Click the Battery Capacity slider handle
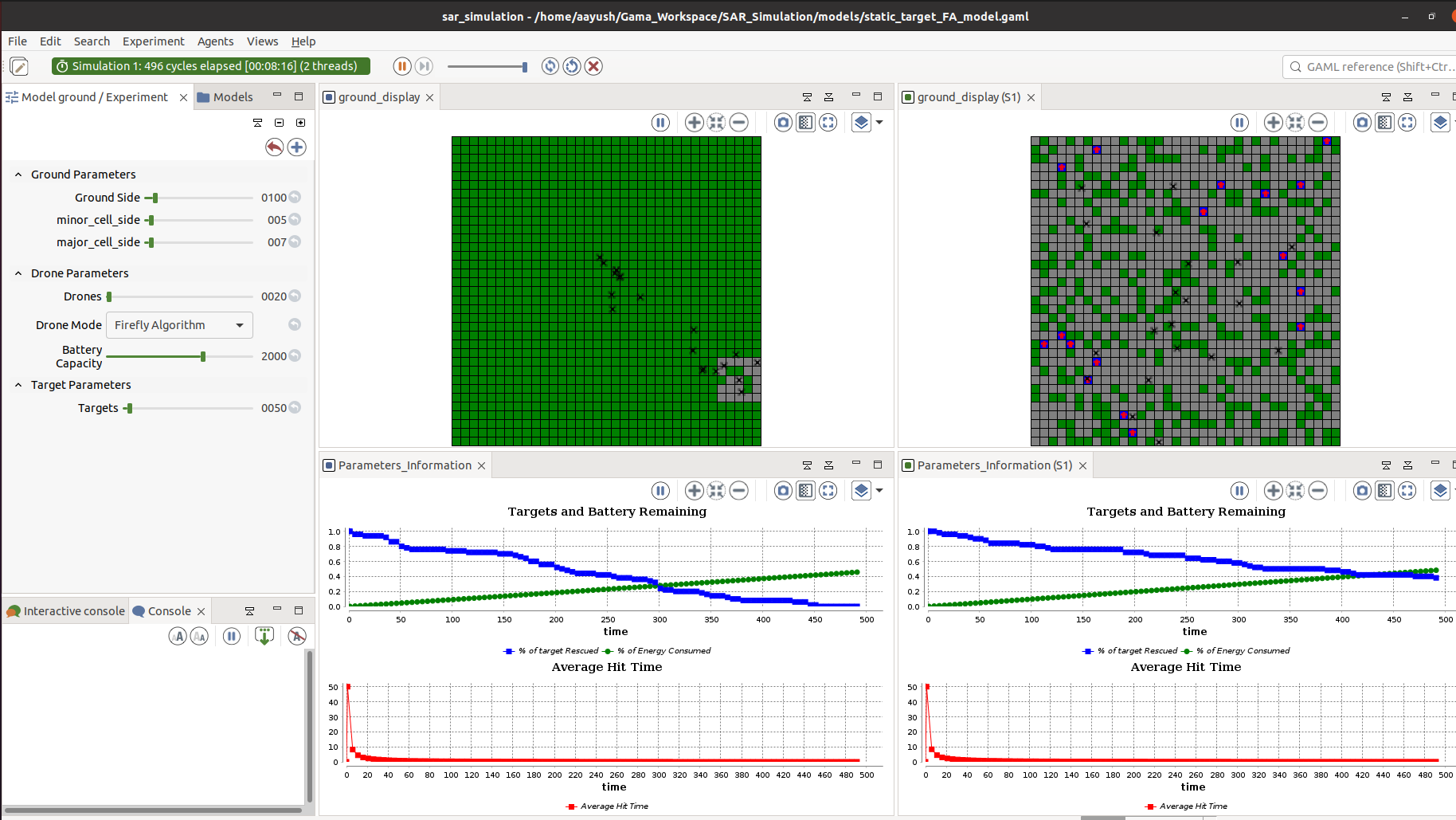Viewport: 1456px width, 820px height. [203, 356]
